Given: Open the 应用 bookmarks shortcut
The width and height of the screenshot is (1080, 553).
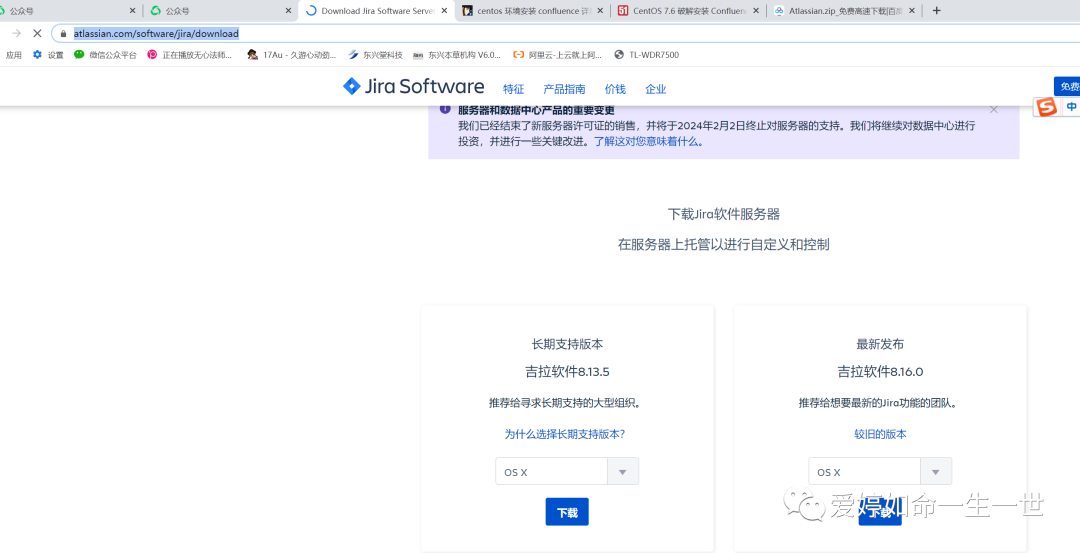Looking at the screenshot, I should point(14,54).
